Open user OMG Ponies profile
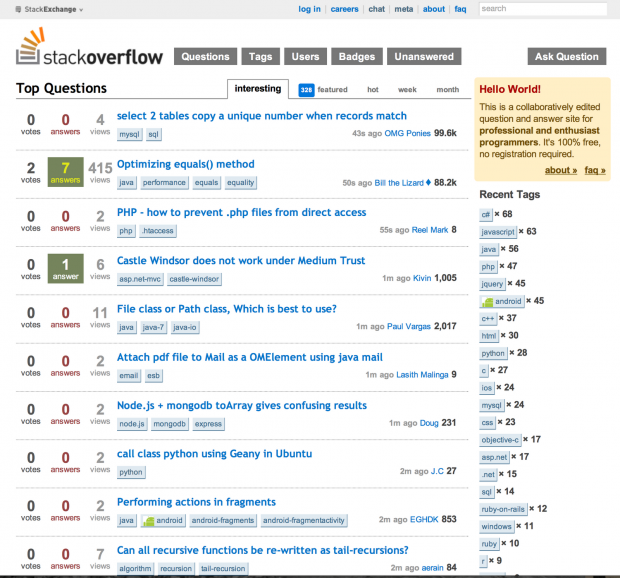Screen dimensions: 620x578 click(x=407, y=133)
